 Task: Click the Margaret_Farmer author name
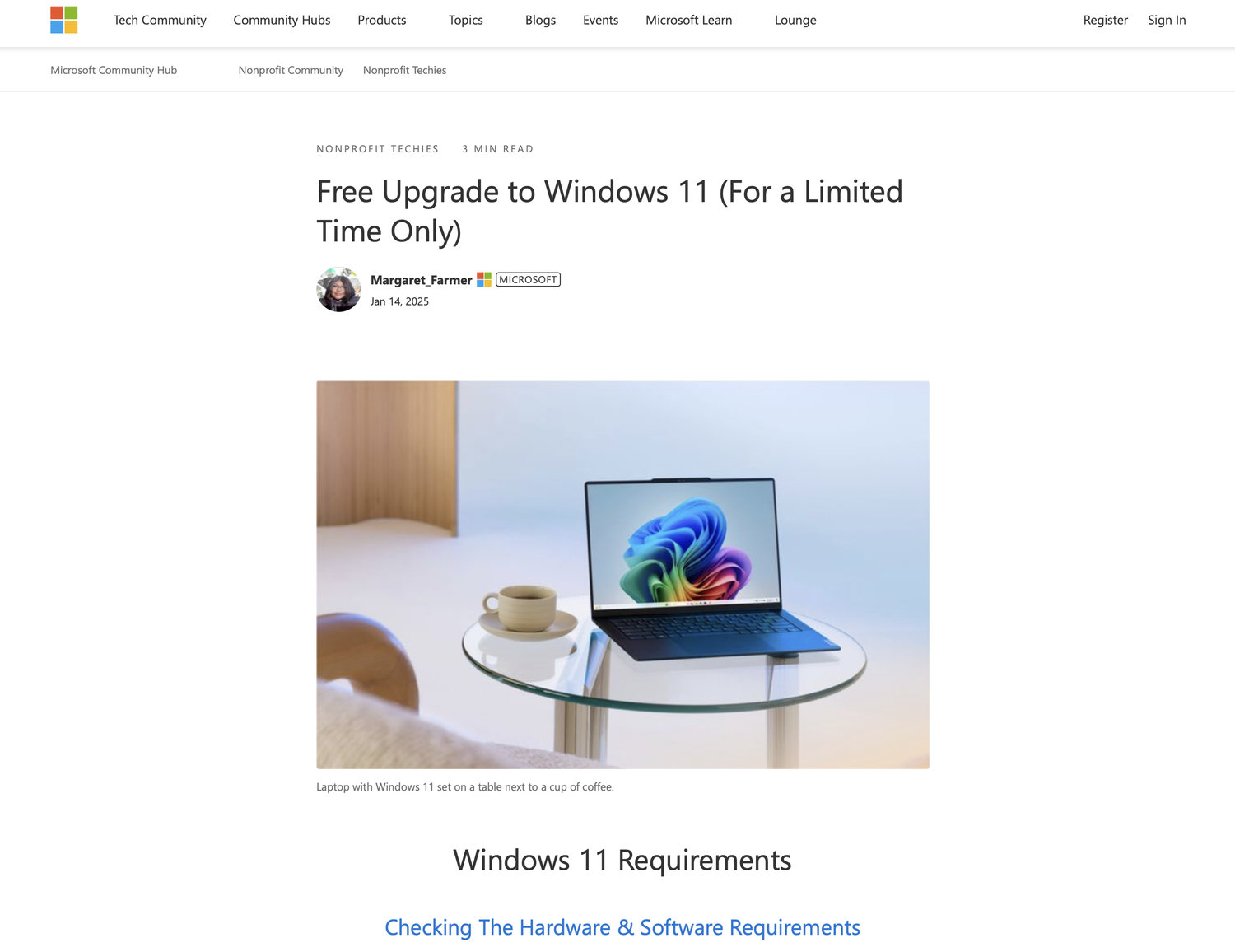pos(421,280)
